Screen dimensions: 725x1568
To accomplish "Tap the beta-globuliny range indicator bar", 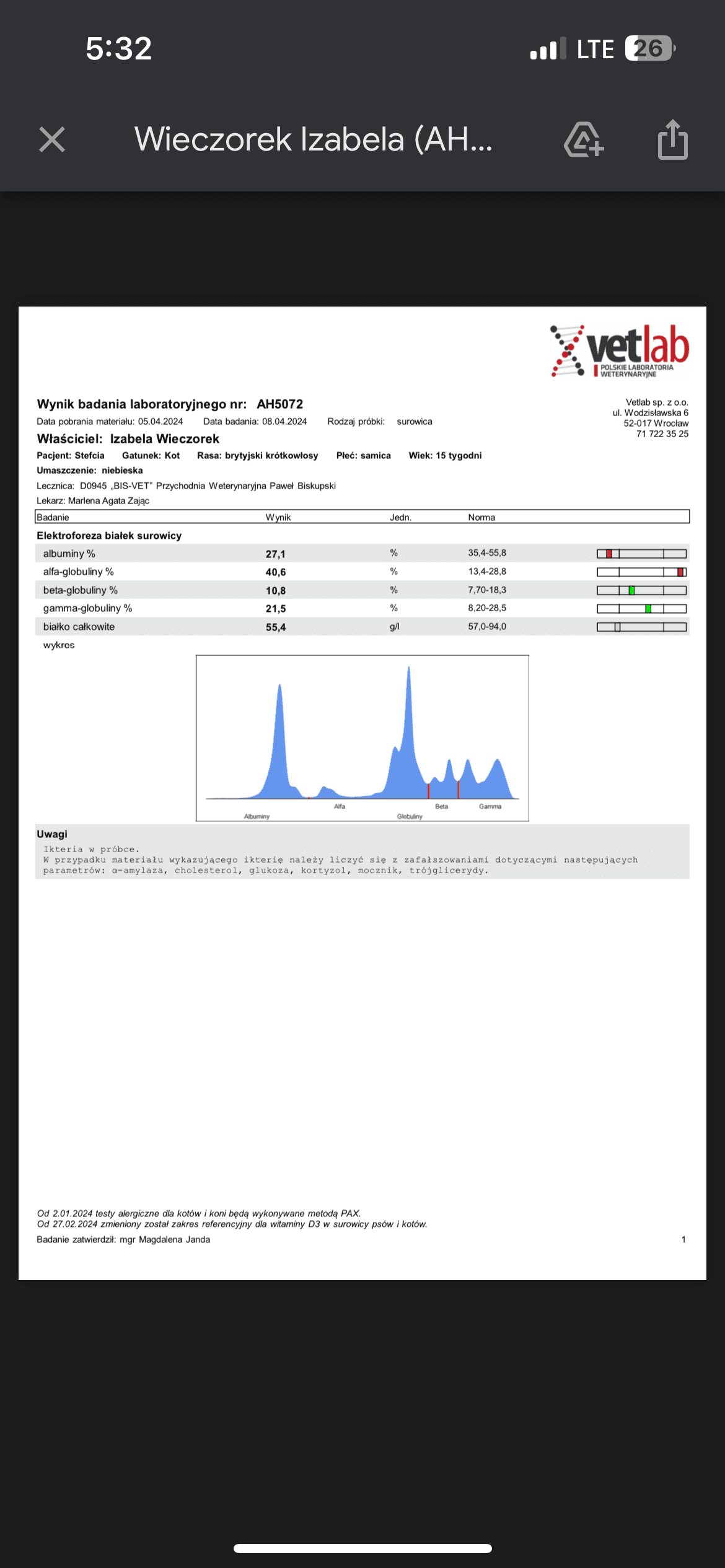I will pyautogui.click(x=642, y=591).
